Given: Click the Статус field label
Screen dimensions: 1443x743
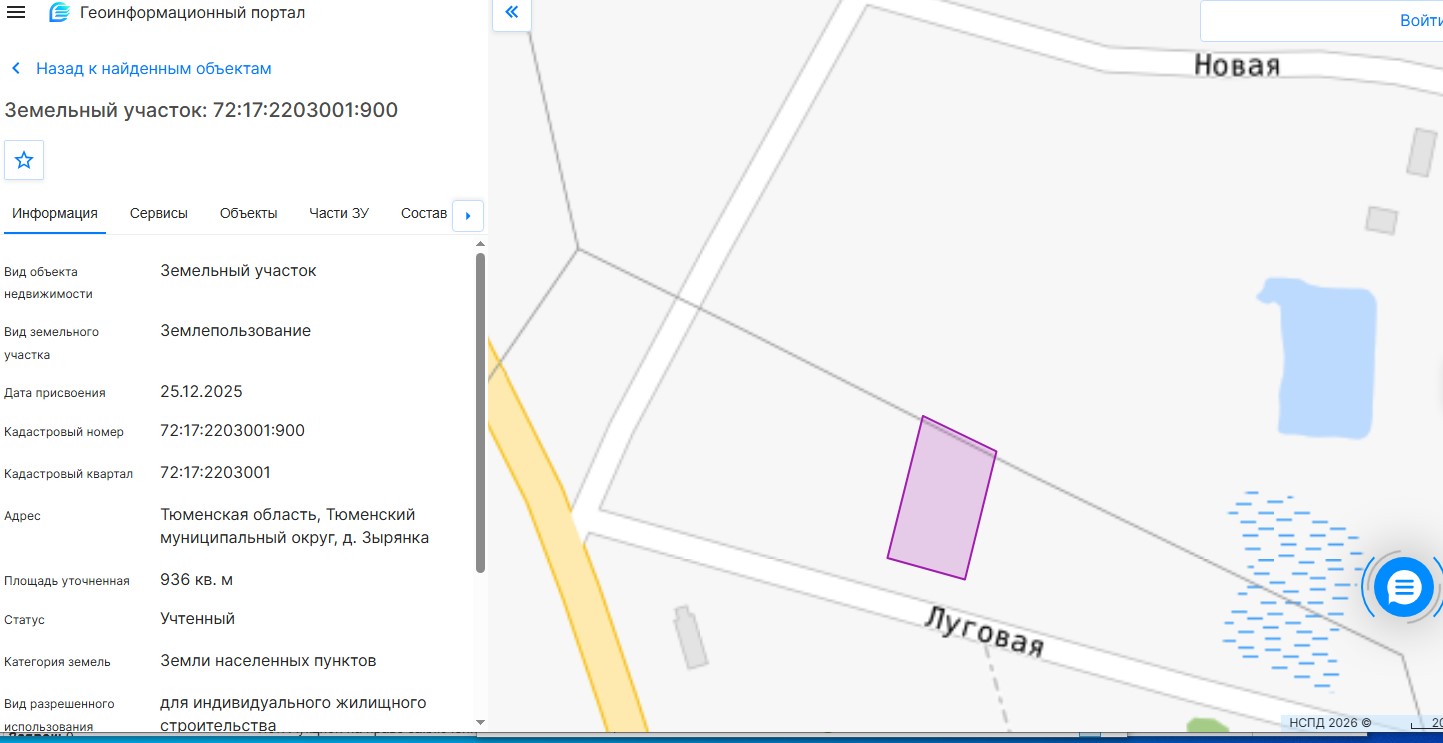Looking at the screenshot, I should click(24, 620).
